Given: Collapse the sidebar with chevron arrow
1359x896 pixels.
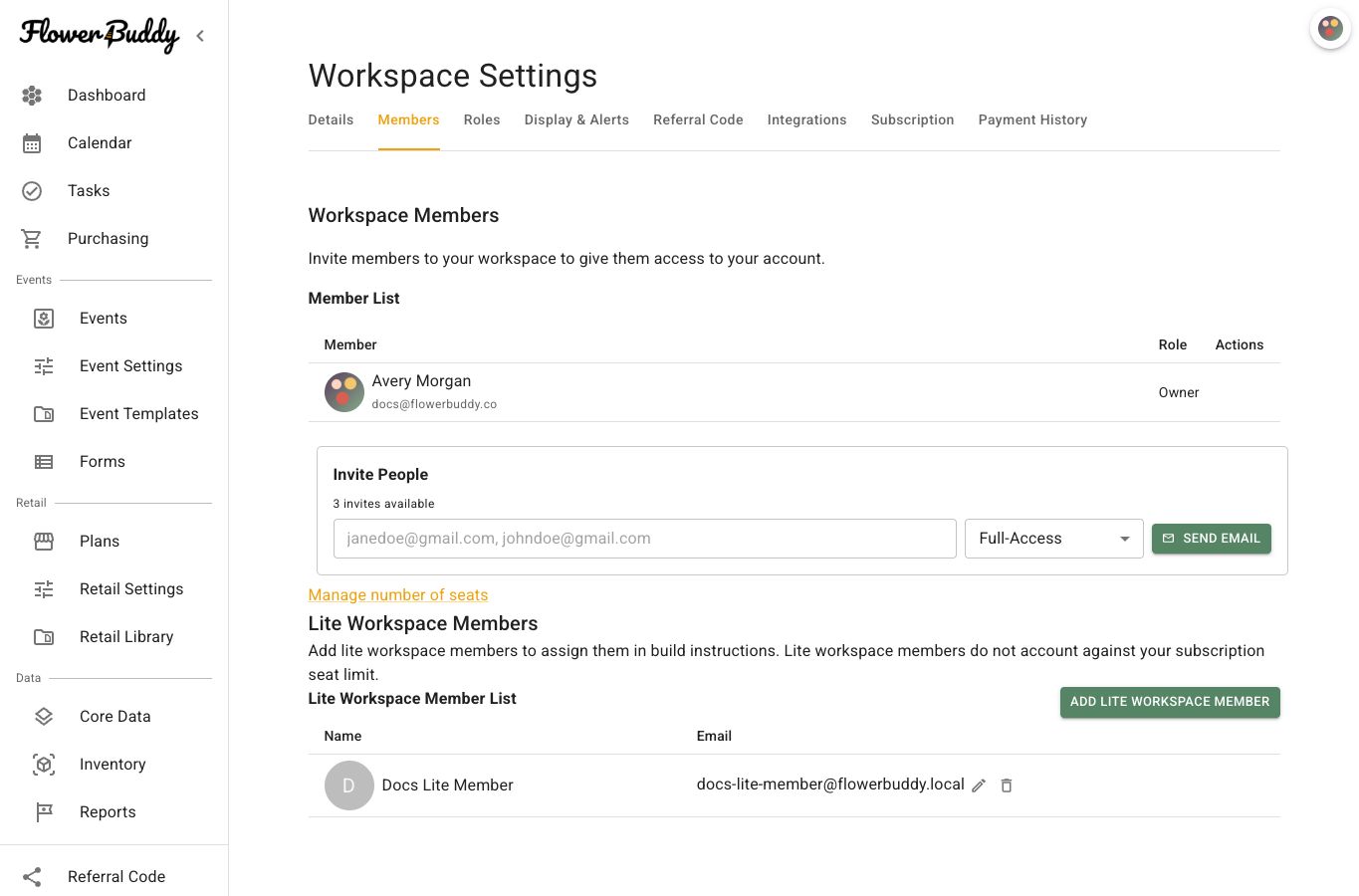Looking at the screenshot, I should (200, 36).
